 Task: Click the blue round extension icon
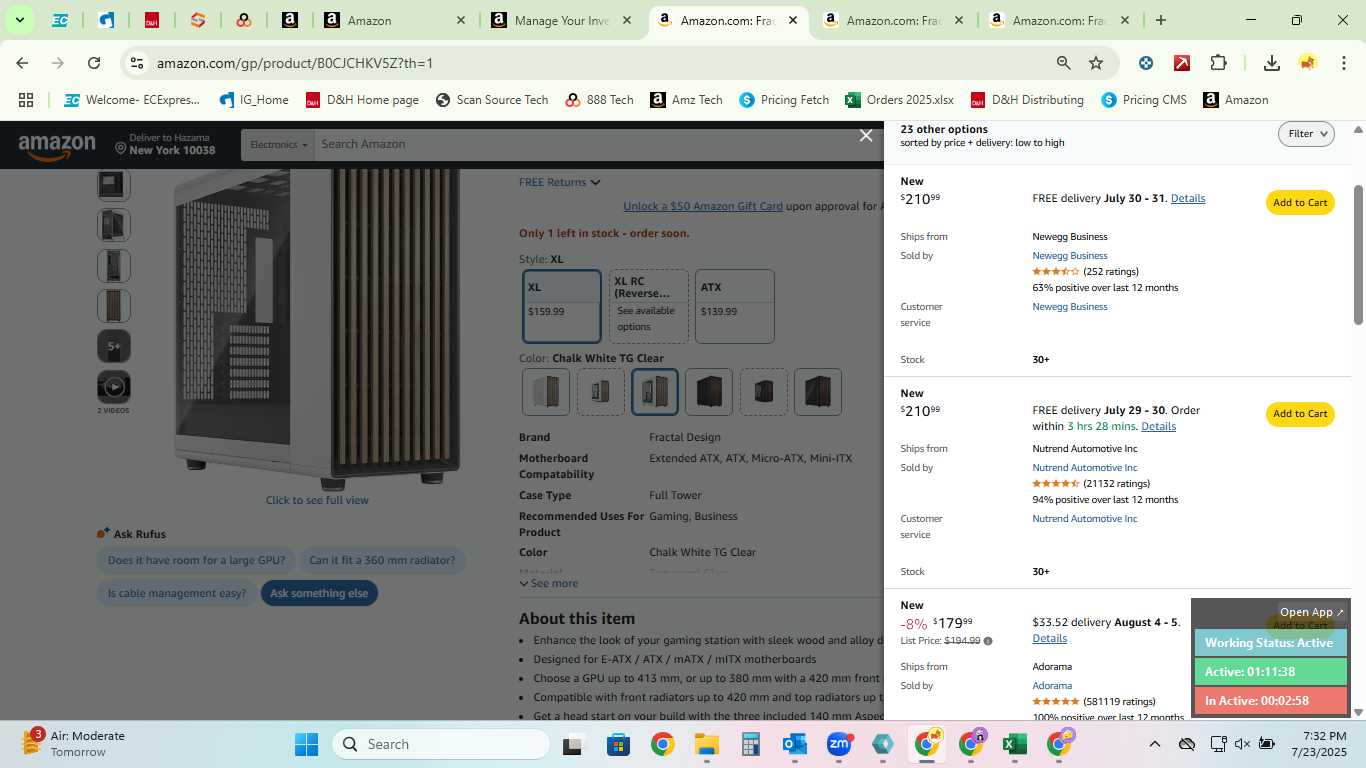[1146, 63]
